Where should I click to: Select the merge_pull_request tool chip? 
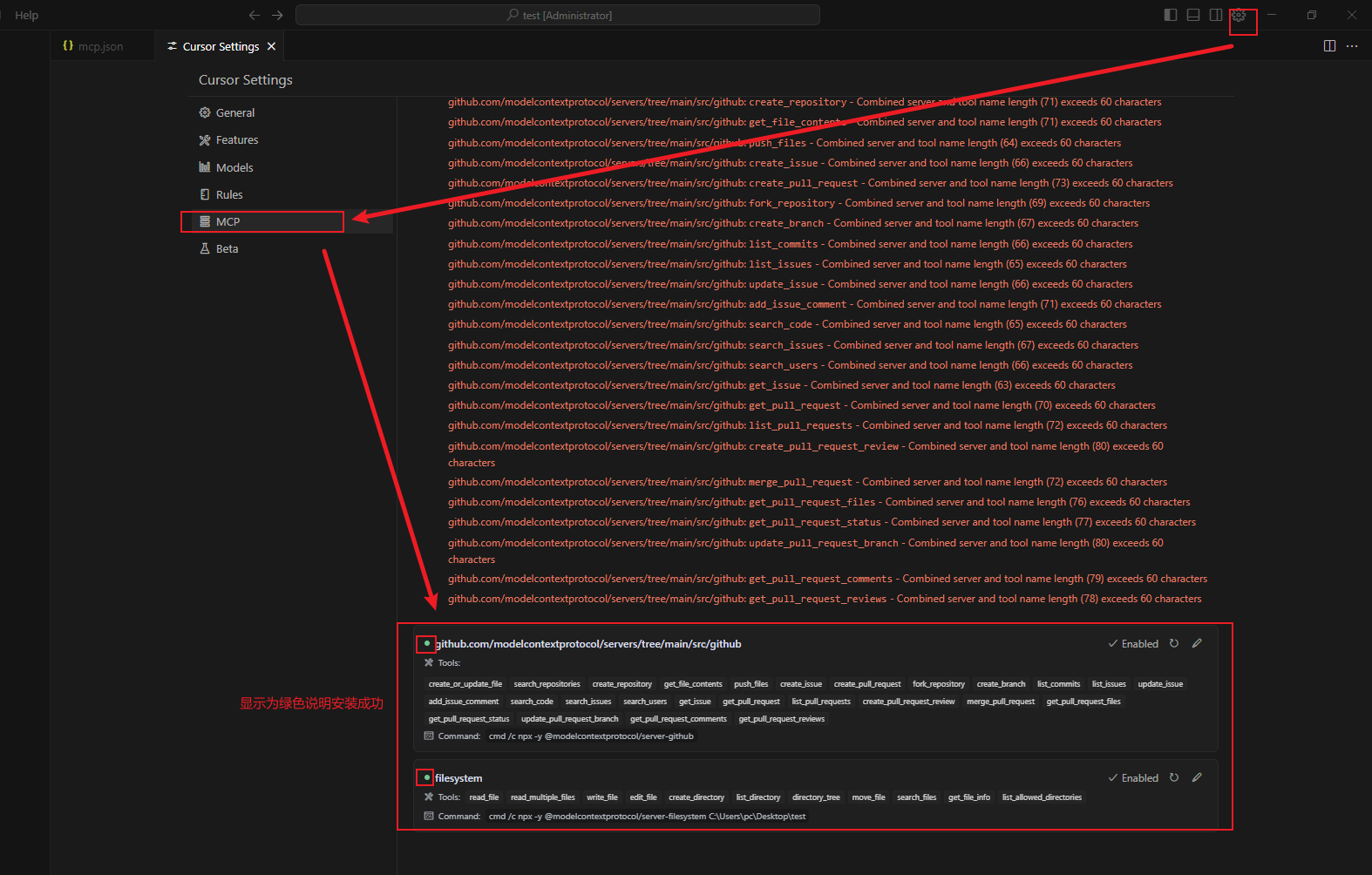(x=1001, y=702)
